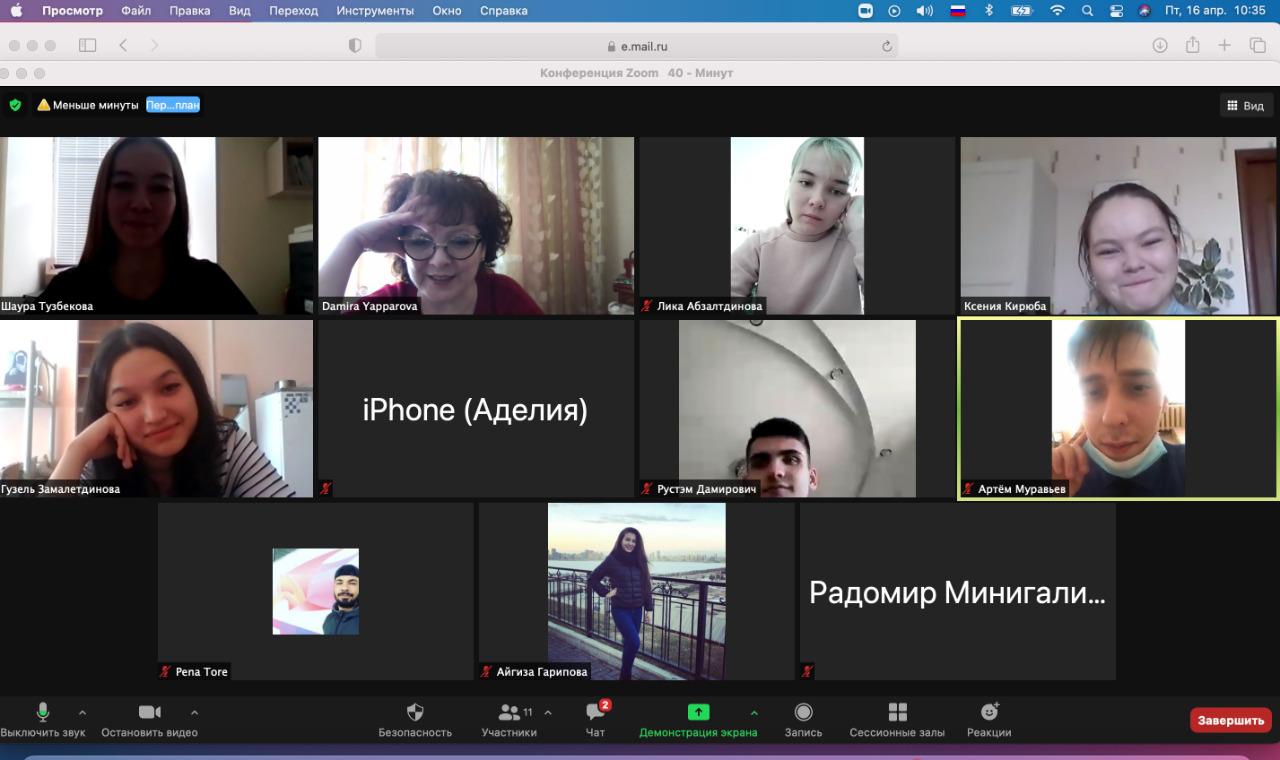Screen dimensions: 1280x760
Task: End the meeting with Завершить button
Action: 1230,720
